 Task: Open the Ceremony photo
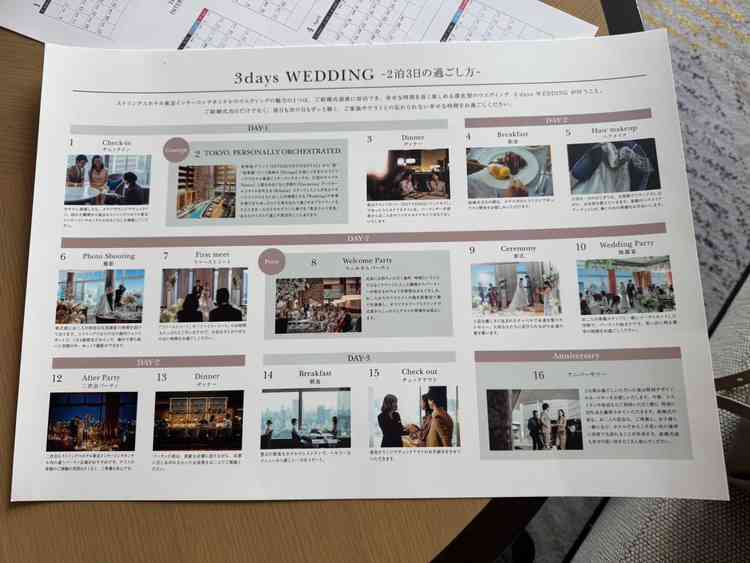tap(516, 289)
